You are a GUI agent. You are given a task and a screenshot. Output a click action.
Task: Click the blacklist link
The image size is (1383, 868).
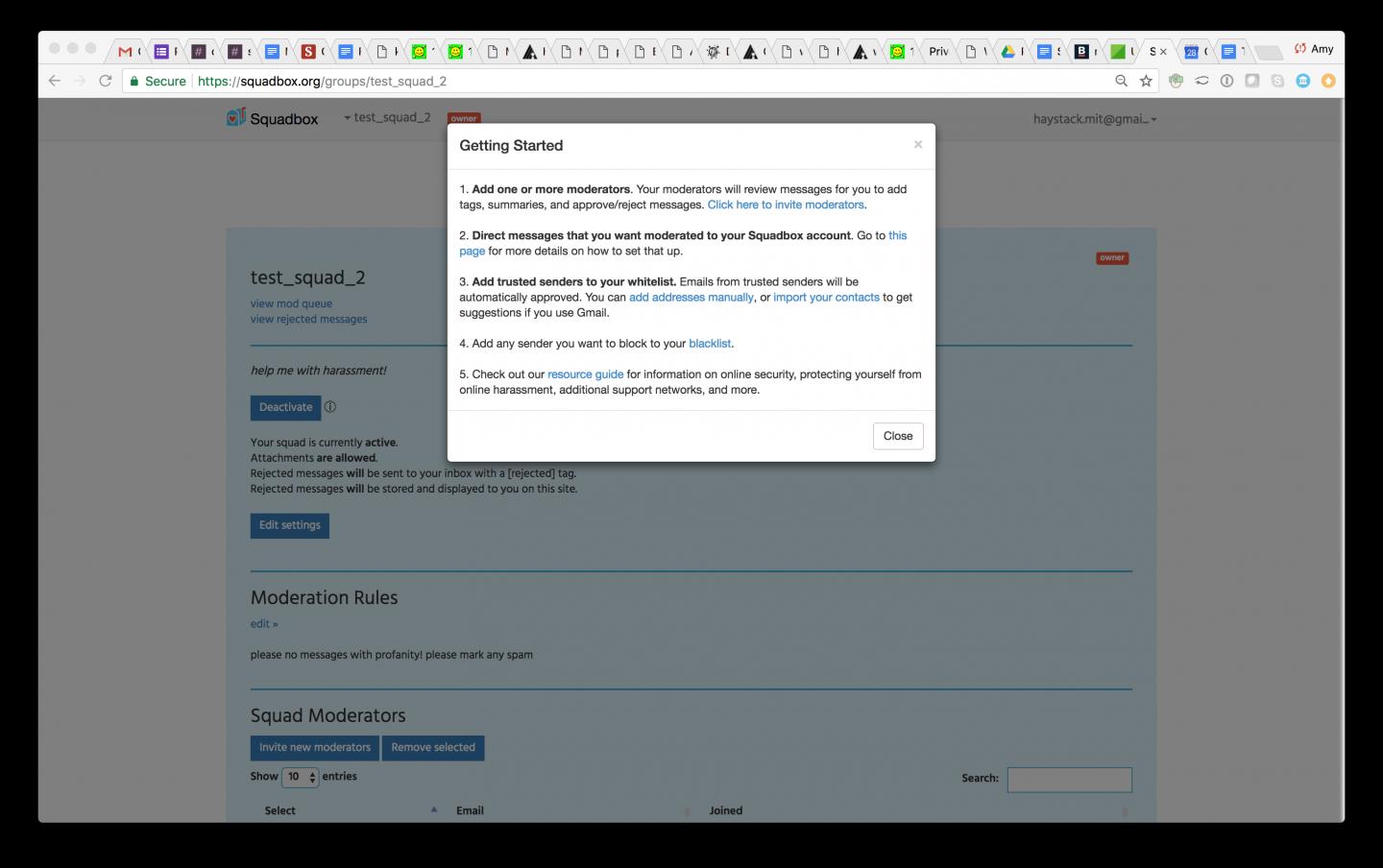(x=710, y=344)
